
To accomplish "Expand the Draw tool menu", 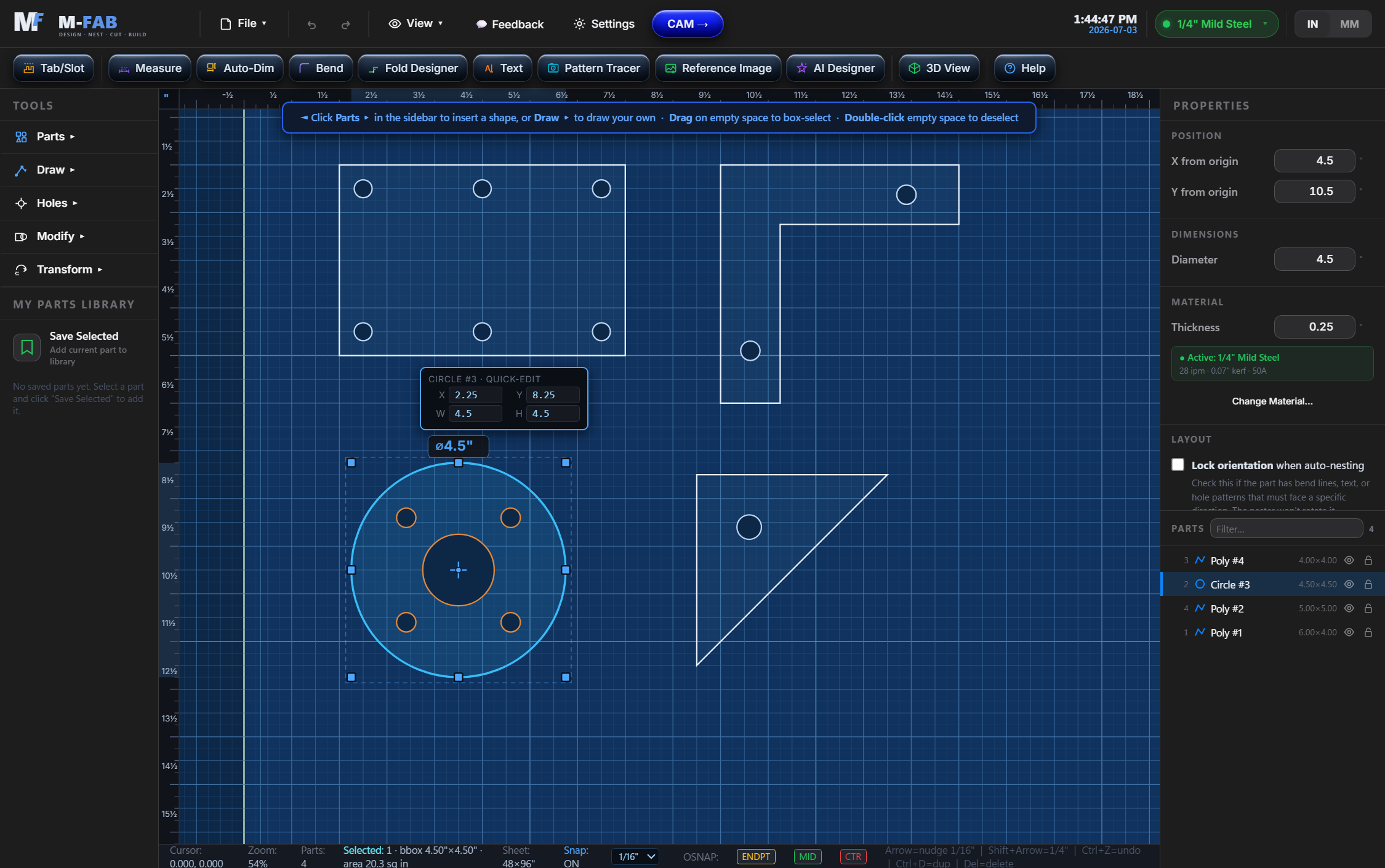I will coord(79,170).
